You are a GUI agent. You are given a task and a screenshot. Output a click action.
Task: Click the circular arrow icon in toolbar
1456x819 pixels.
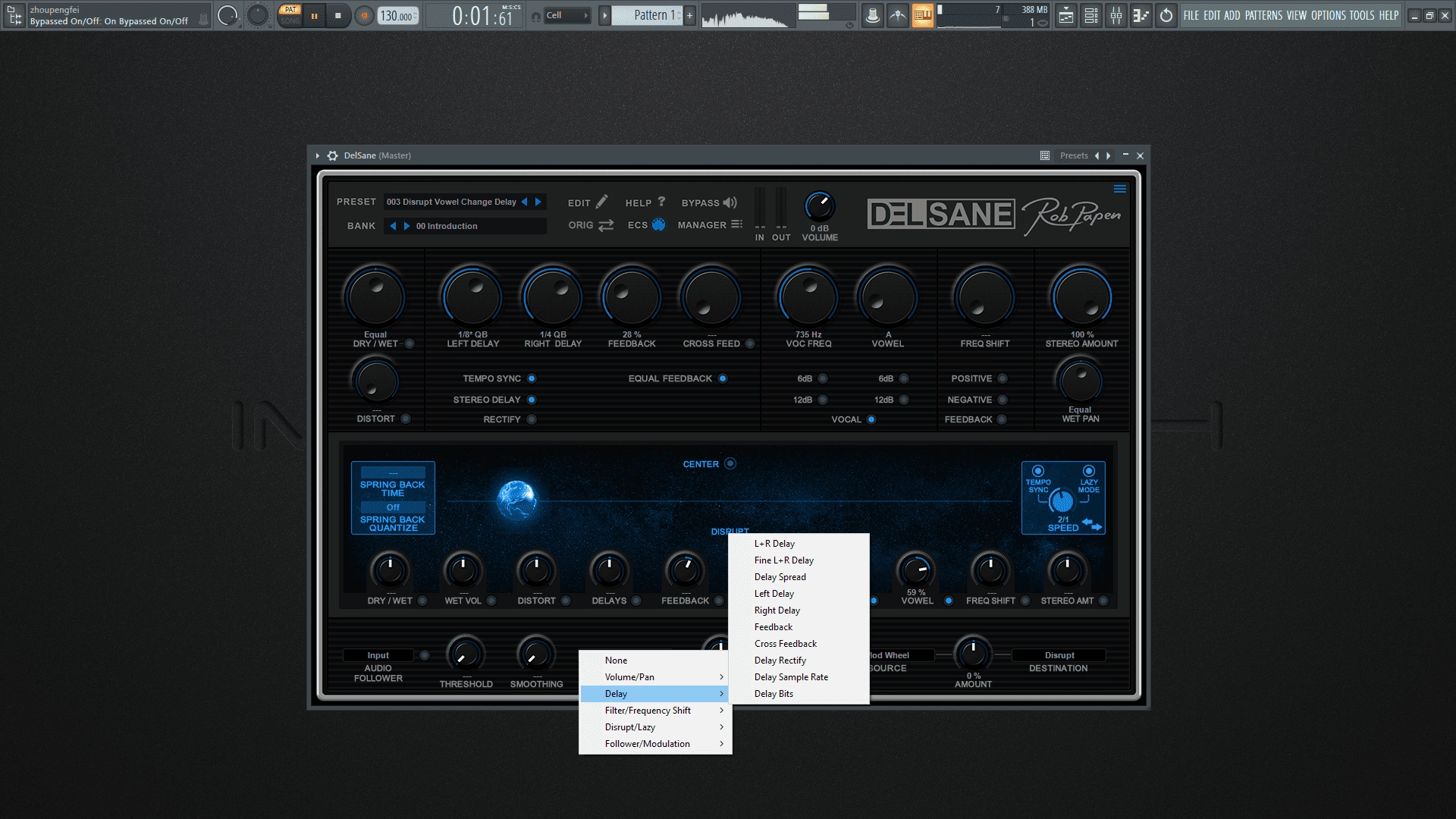coord(1166,15)
